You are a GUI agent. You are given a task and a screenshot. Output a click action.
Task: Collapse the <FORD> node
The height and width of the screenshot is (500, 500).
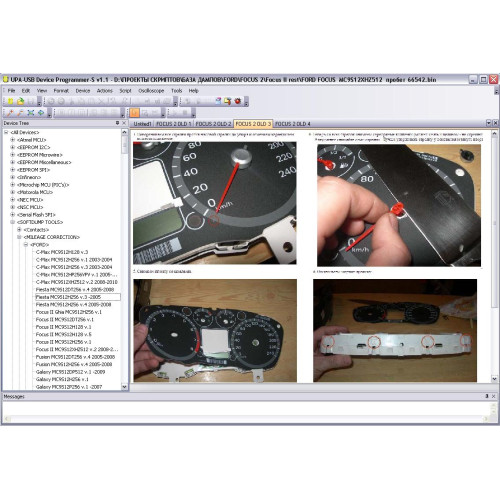(x=26, y=245)
